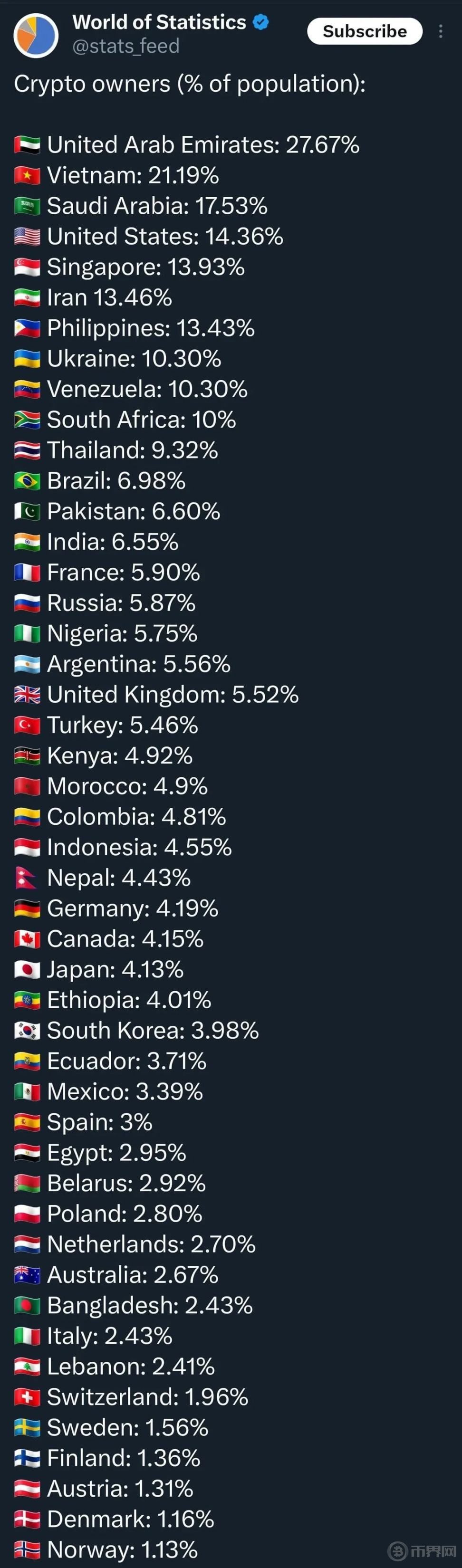Select the Japan flag icon

tap(28, 970)
